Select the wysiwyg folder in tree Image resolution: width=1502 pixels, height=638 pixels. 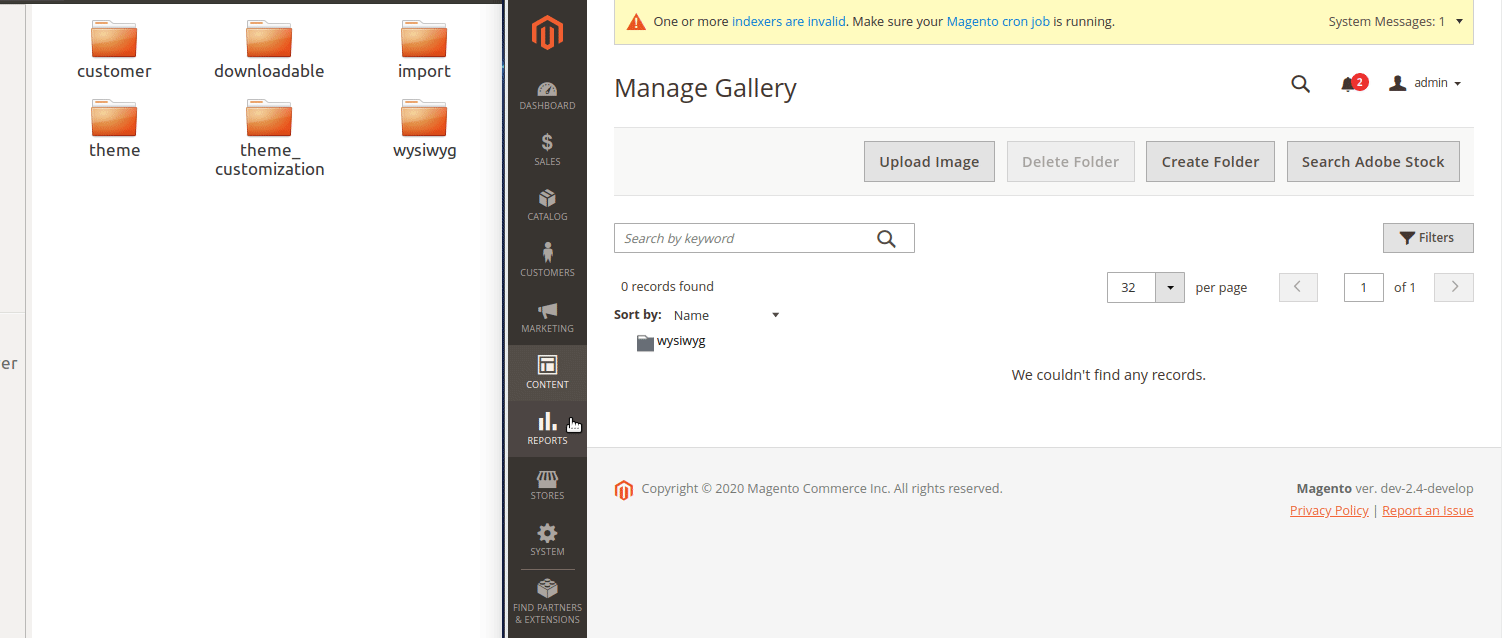click(670, 341)
